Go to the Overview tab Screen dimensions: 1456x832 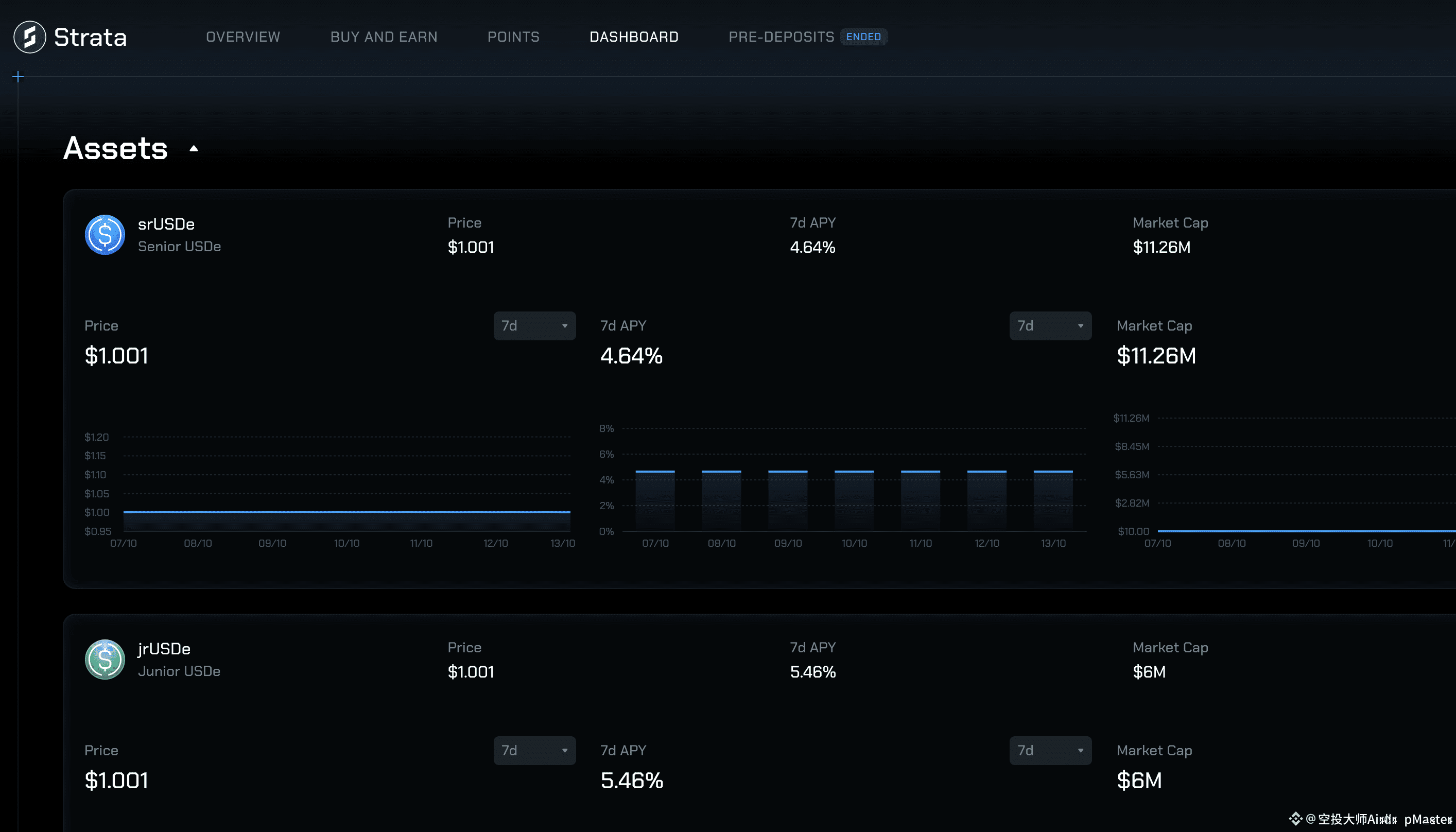click(x=243, y=37)
